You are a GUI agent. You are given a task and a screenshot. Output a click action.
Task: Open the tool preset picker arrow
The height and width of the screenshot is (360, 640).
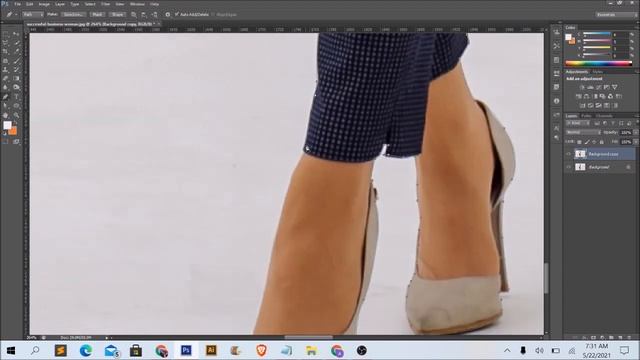pos(16,15)
